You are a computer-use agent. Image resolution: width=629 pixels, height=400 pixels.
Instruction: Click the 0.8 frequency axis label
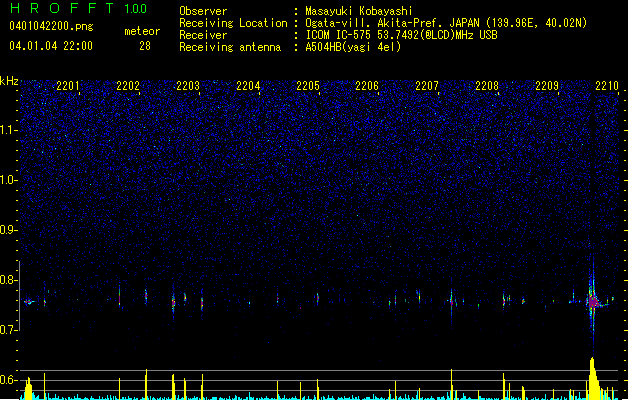click(9, 280)
